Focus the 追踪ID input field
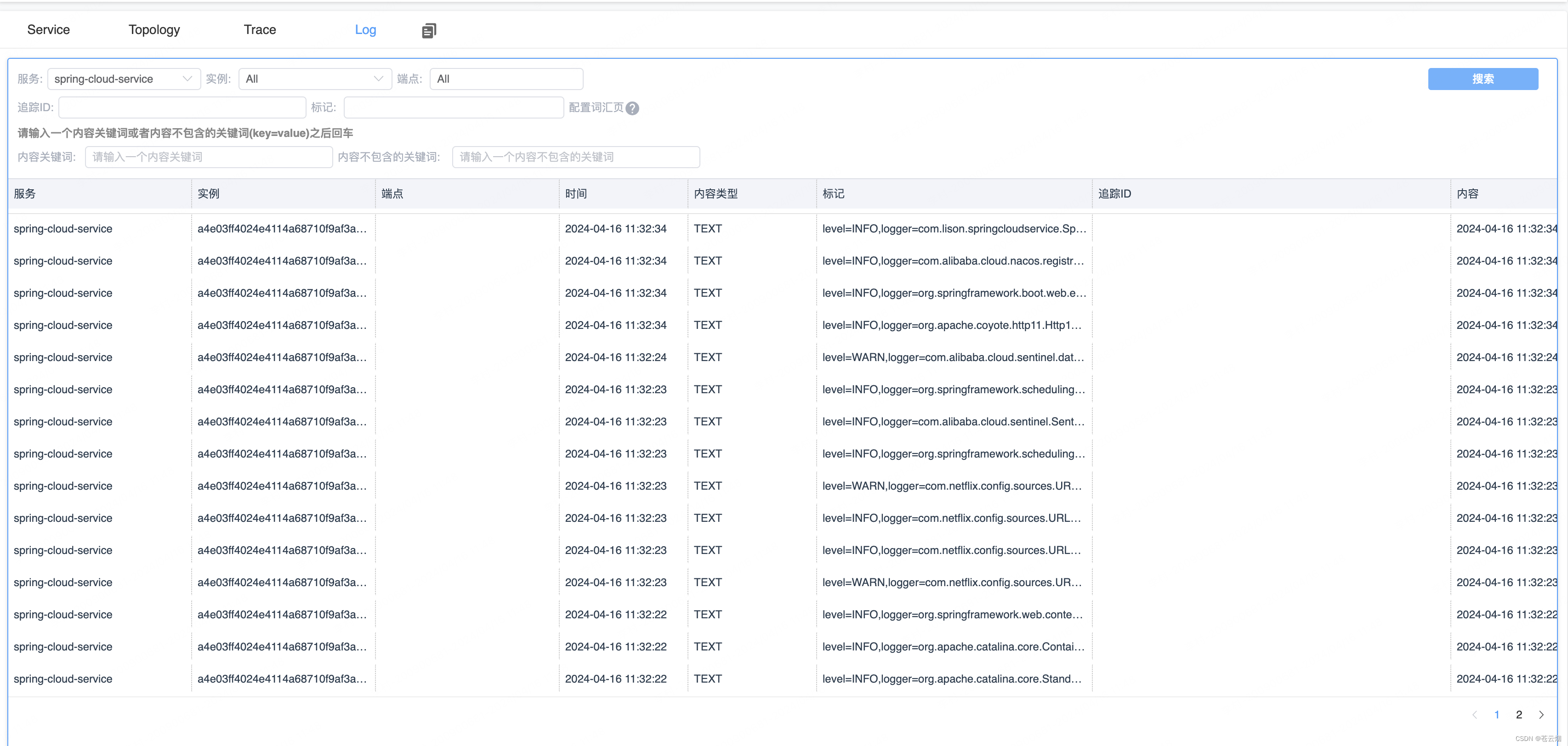The width and height of the screenshot is (1568, 746). click(x=182, y=107)
